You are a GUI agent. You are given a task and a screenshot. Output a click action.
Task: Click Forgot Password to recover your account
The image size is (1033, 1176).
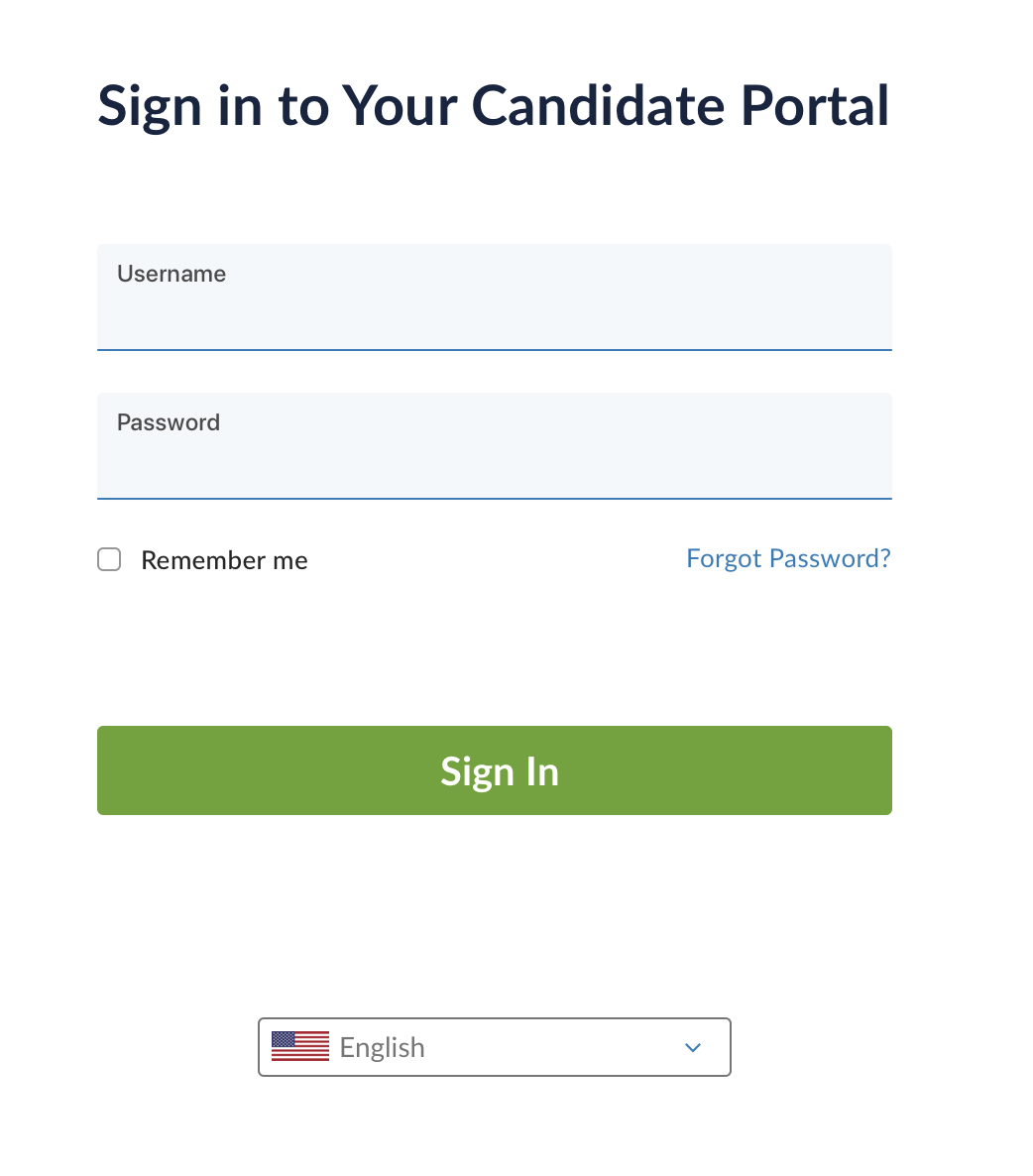click(x=788, y=558)
